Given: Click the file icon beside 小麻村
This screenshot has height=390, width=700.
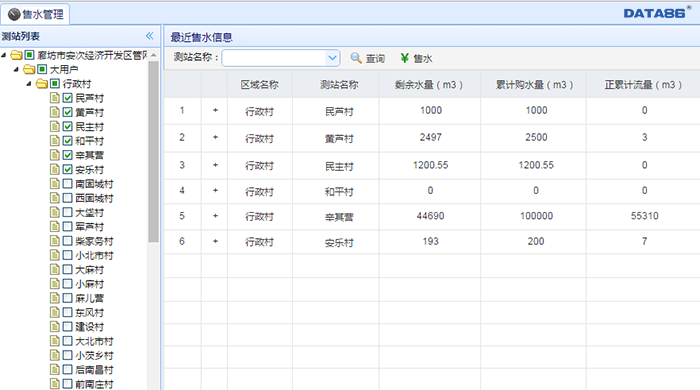Looking at the screenshot, I should coord(54,284).
